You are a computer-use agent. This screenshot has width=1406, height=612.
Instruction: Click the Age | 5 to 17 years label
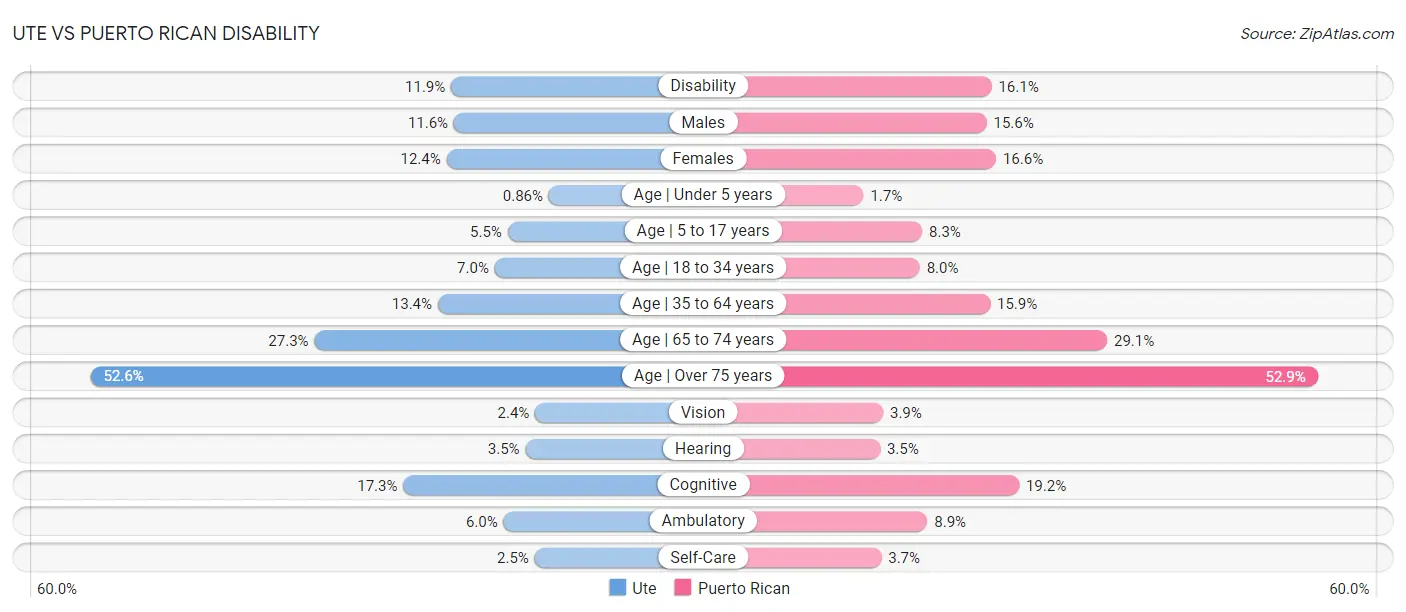pyautogui.click(x=703, y=231)
